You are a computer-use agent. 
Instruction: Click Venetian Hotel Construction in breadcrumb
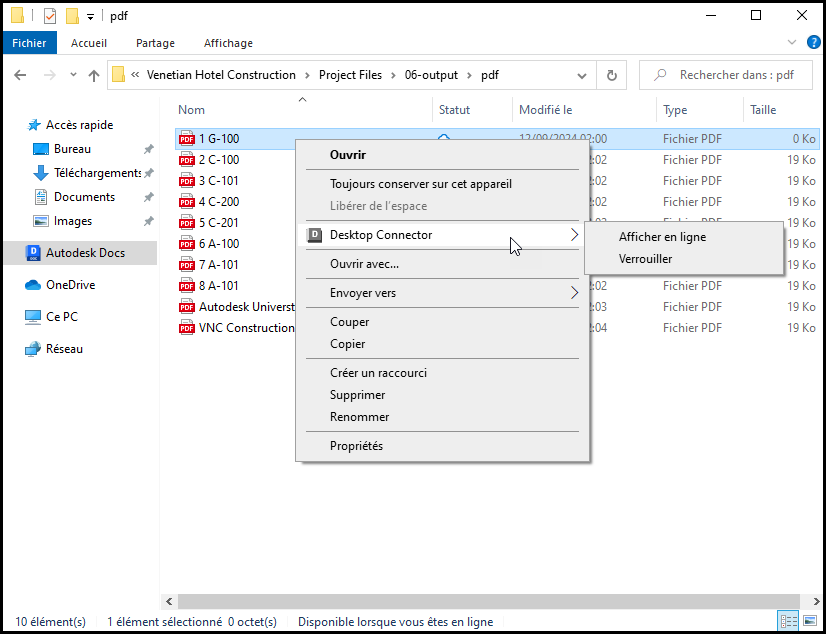pos(221,75)
